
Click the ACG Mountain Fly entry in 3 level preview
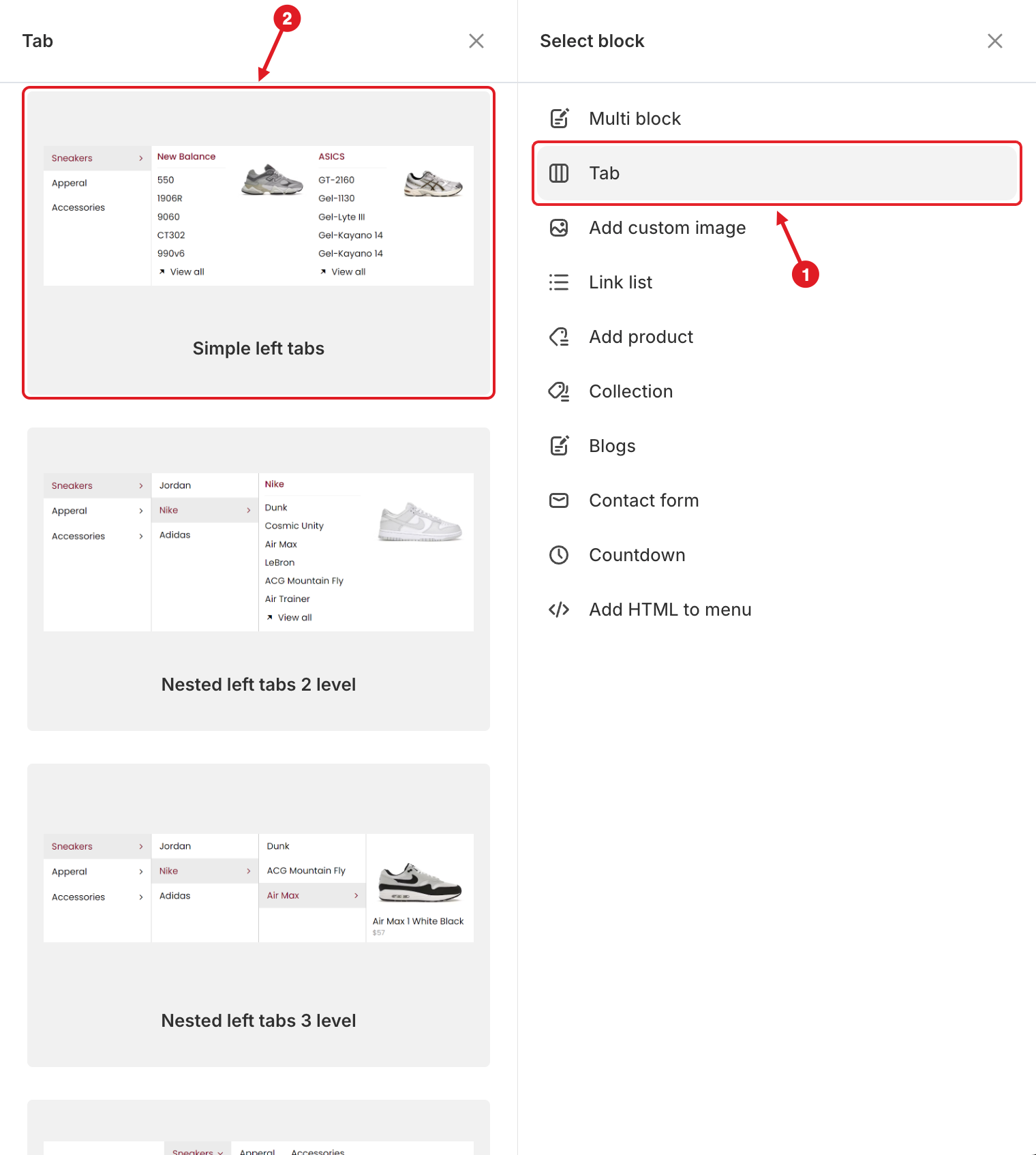pyautogui.click(x=306, y=871)
